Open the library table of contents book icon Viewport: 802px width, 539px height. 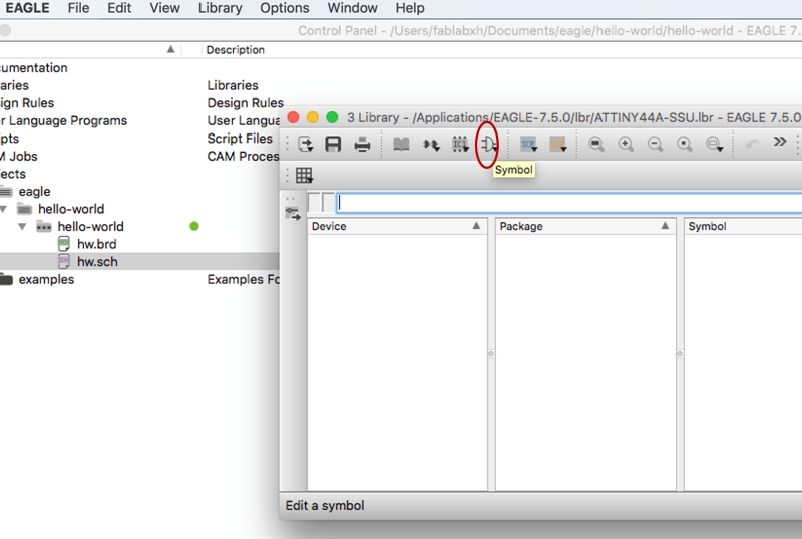point(401,145)
